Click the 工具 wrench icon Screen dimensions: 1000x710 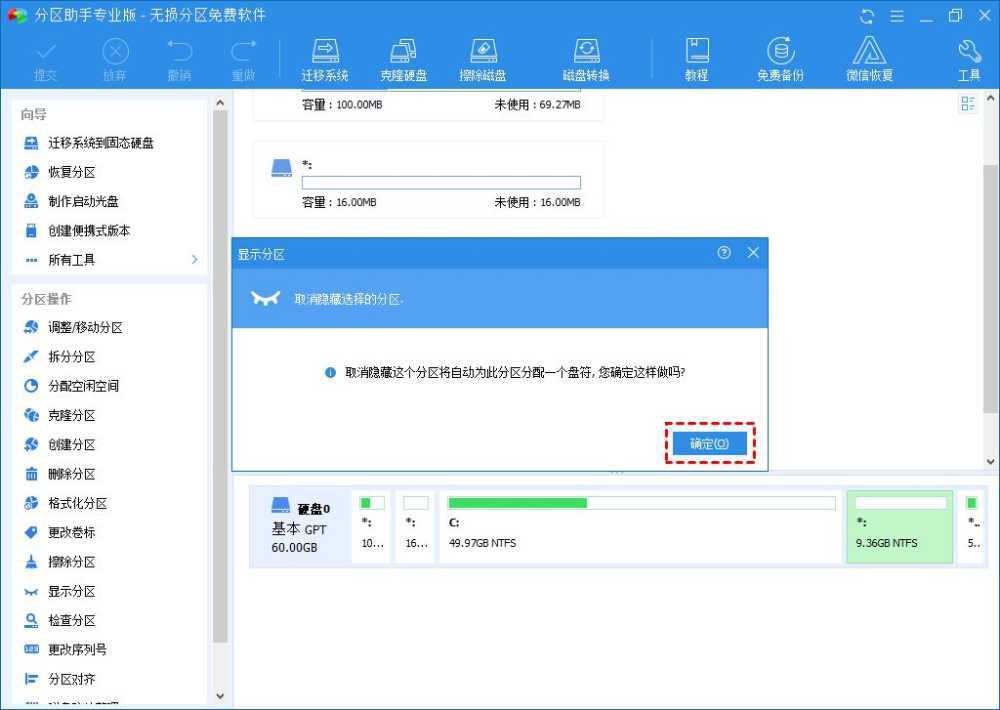point(967,57)
